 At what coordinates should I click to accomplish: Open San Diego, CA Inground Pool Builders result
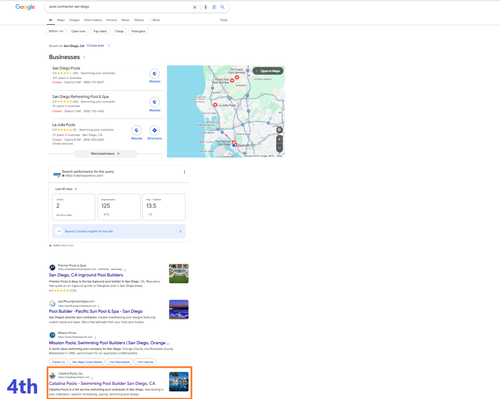point(86,275)
